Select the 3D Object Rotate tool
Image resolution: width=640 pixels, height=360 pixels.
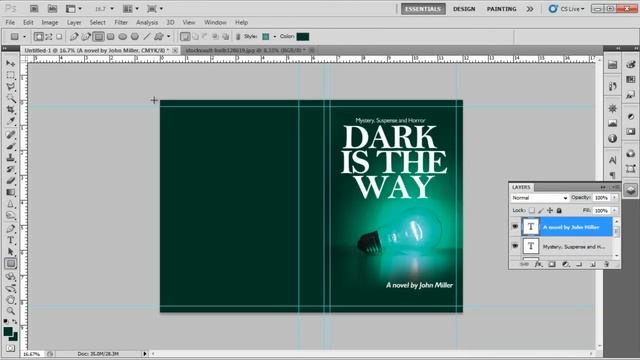[x=11, y=276]
